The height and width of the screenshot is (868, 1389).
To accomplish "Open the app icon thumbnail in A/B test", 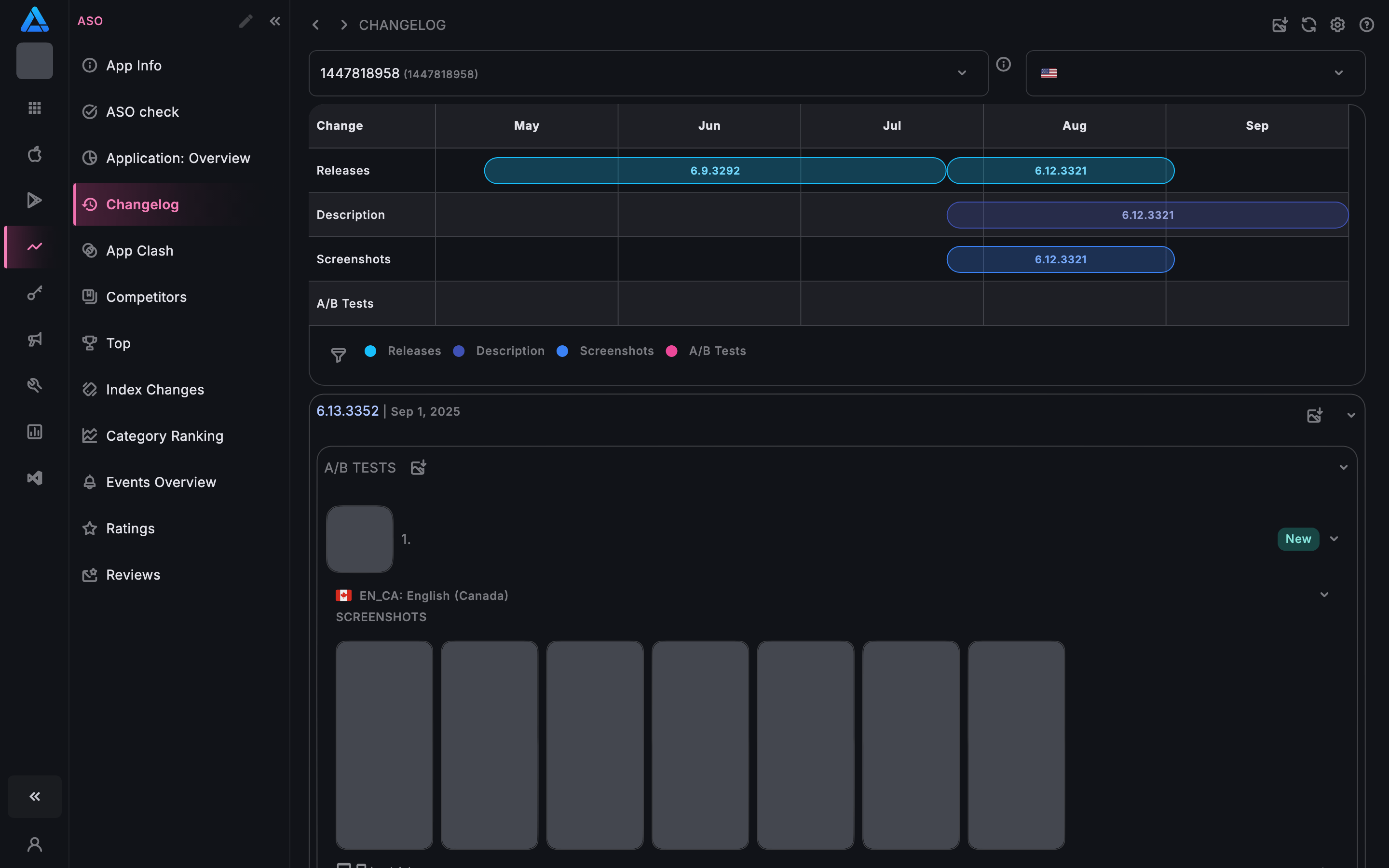I will coord(360,539).
